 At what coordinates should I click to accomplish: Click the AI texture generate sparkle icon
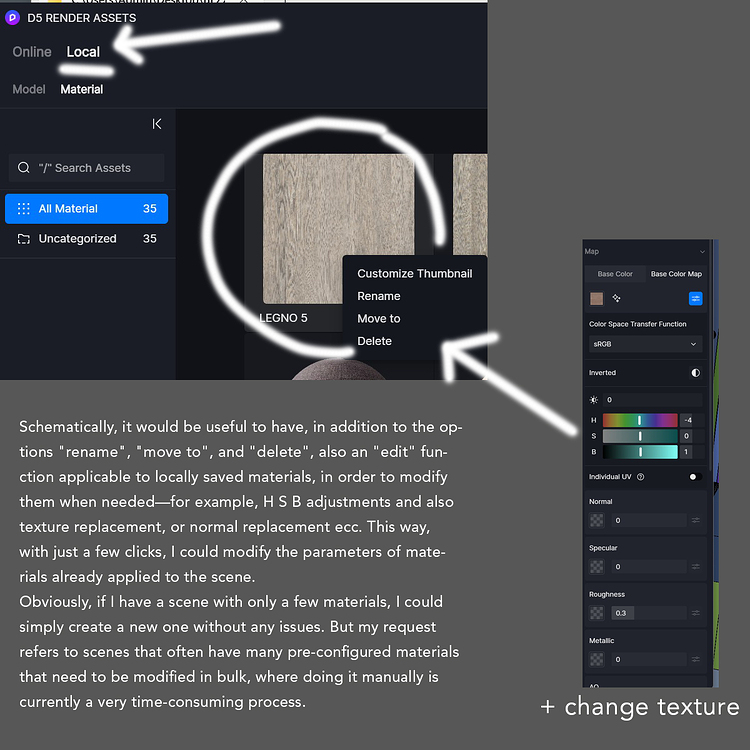coord(617,298)
